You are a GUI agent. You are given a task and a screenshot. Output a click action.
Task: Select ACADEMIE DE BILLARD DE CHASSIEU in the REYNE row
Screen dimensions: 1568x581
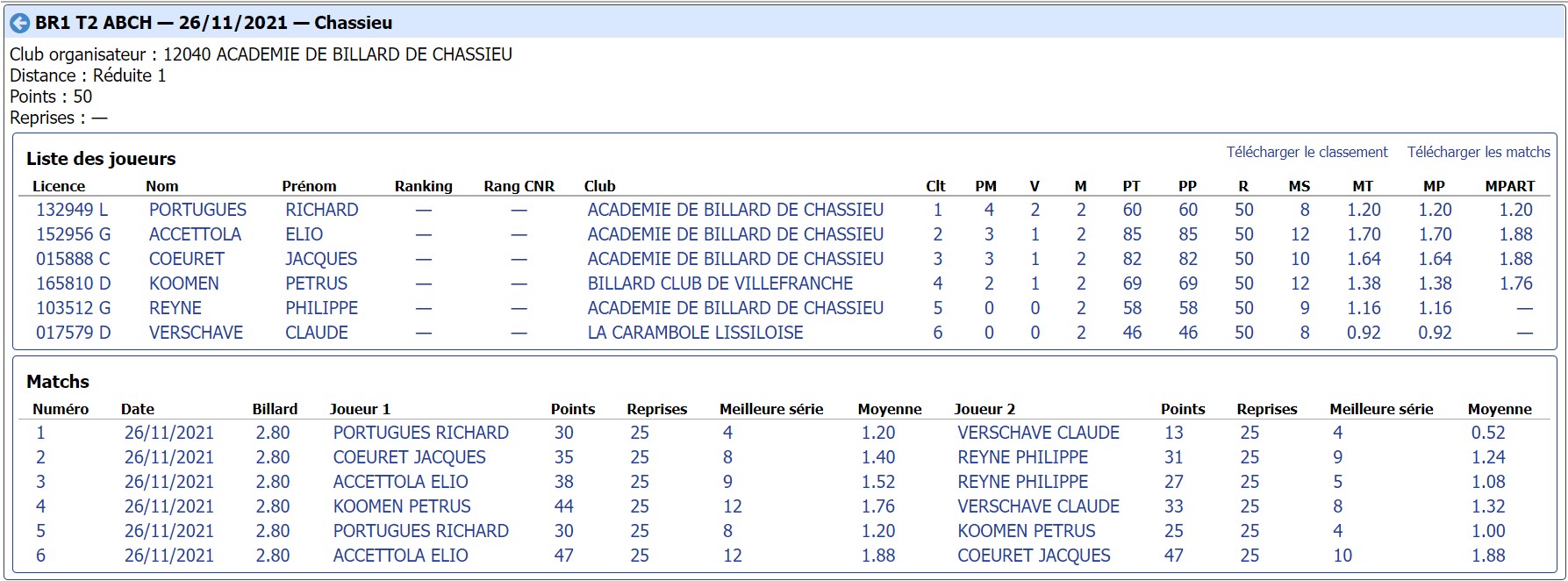click(735, 308)
